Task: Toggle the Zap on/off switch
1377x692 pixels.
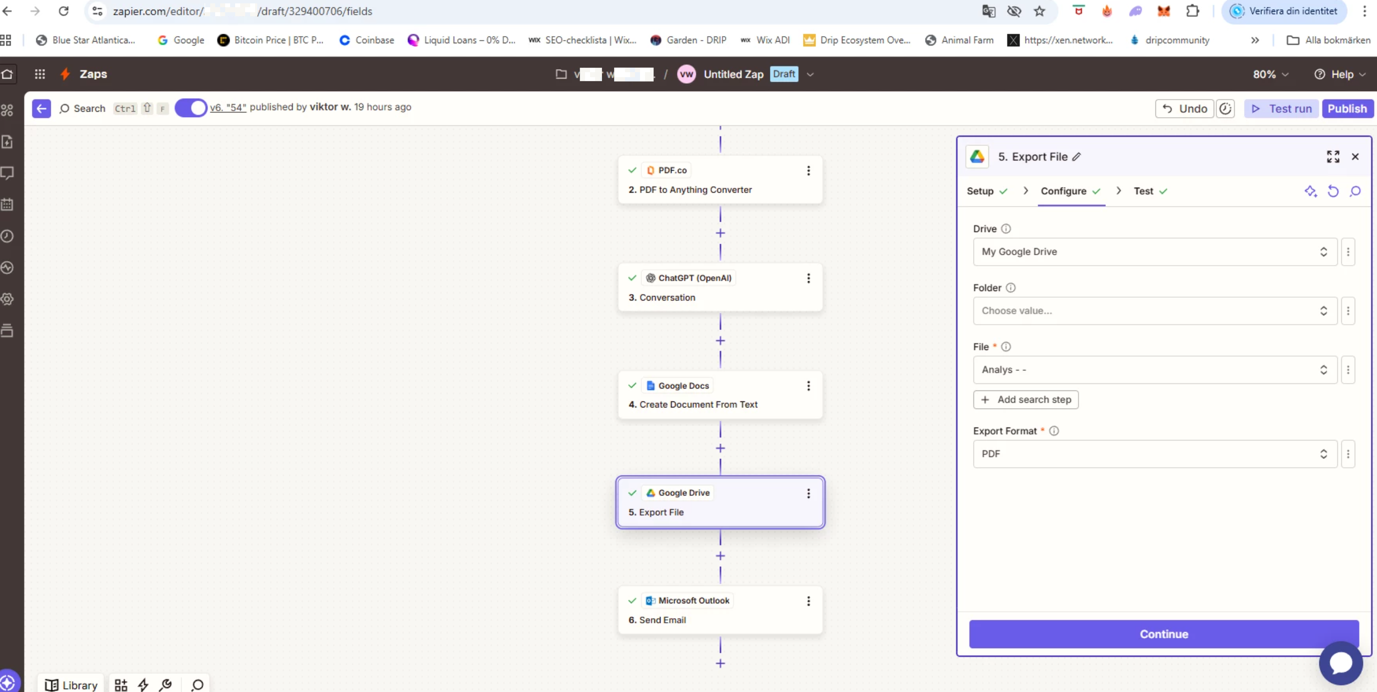Action: point(191,108)
